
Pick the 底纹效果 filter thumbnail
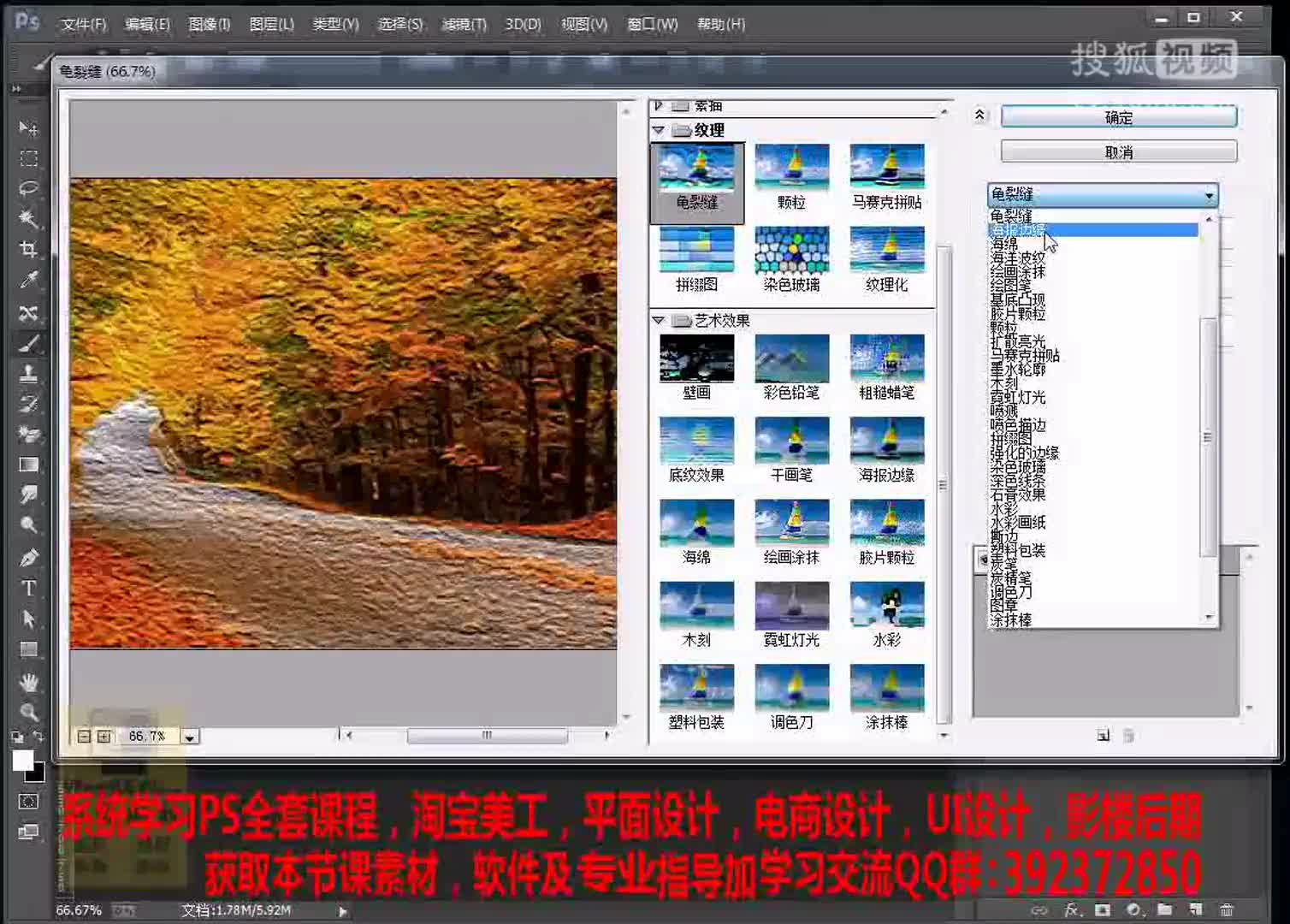tap(696, 449)
